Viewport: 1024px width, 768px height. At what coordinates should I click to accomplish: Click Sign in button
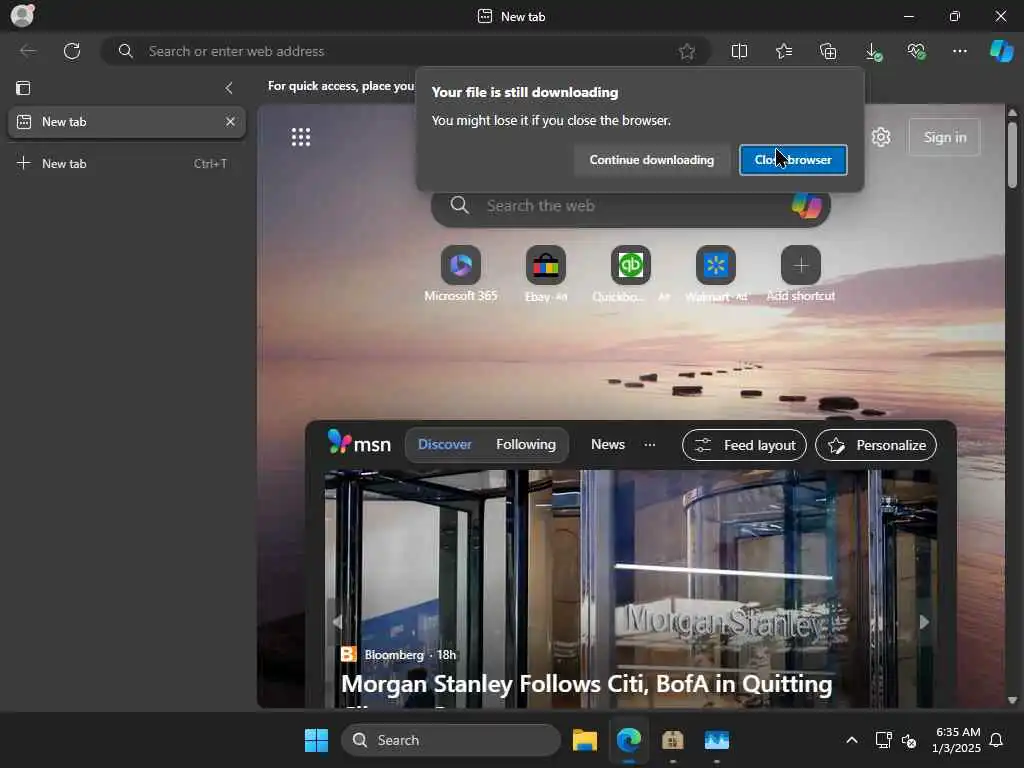click(944, 137)
